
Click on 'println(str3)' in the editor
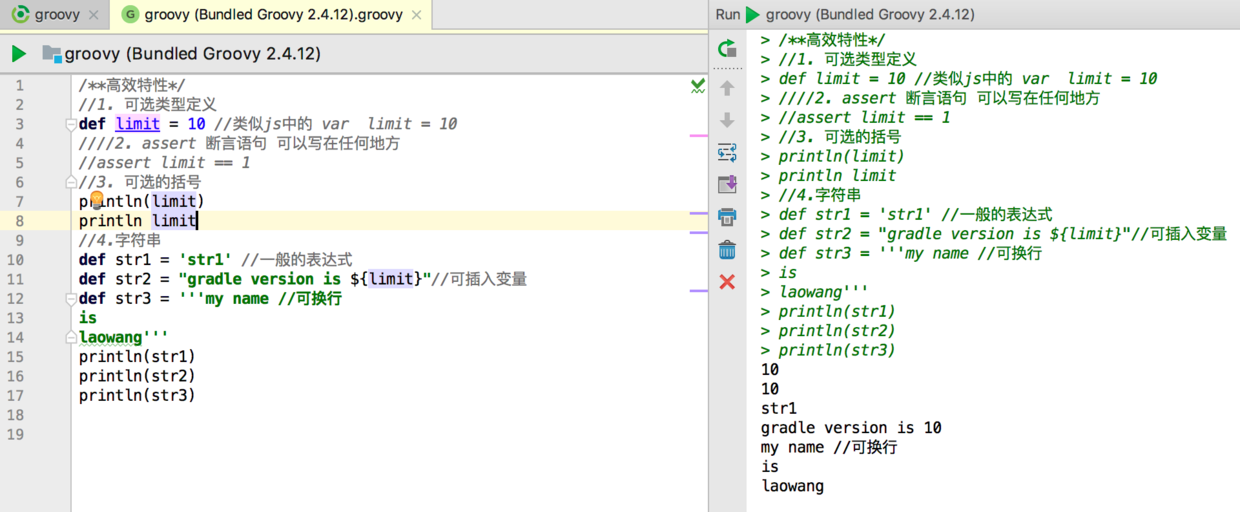coord(137,395)
